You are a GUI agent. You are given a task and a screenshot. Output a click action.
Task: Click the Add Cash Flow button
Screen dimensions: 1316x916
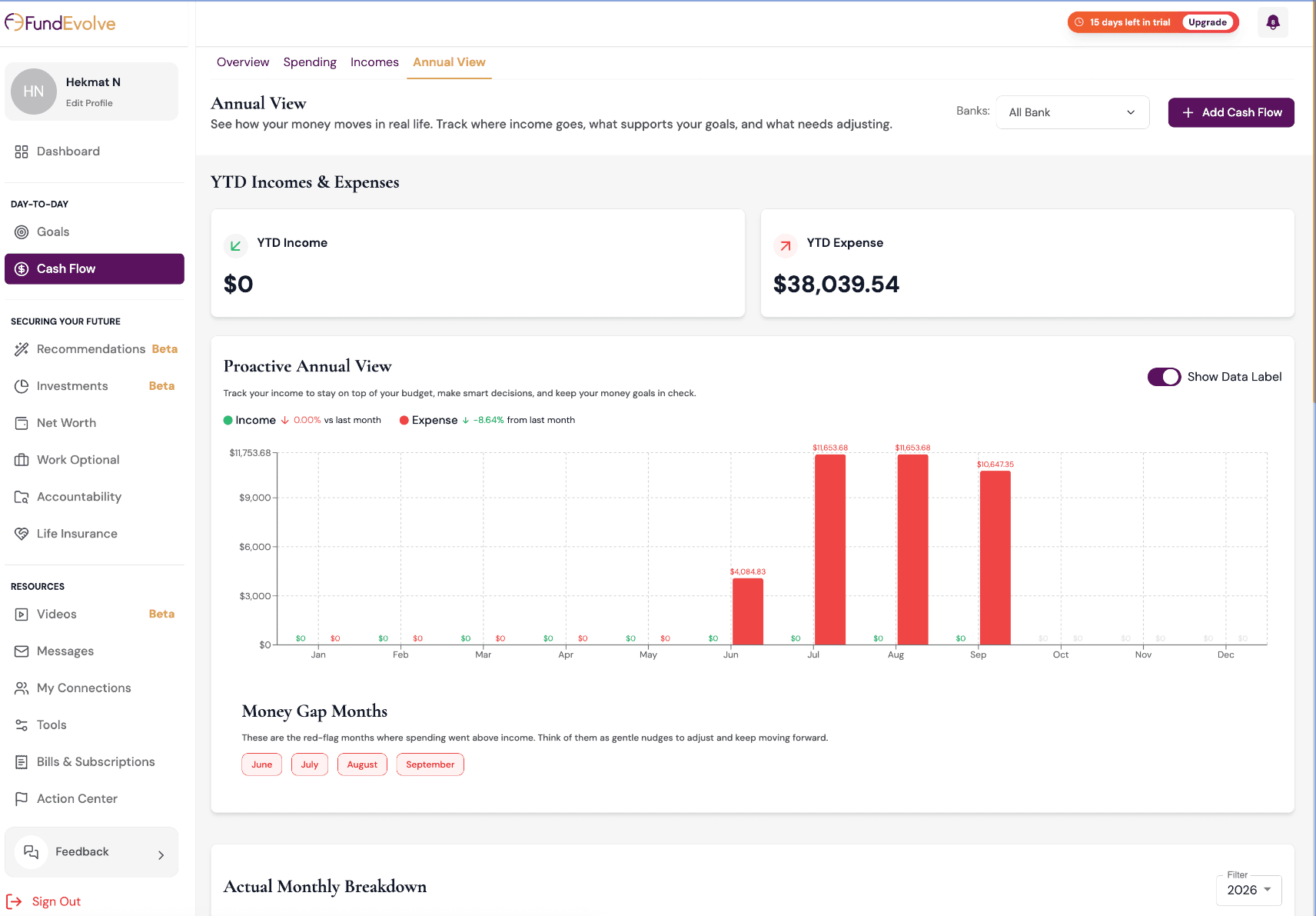click(1231, 112)
